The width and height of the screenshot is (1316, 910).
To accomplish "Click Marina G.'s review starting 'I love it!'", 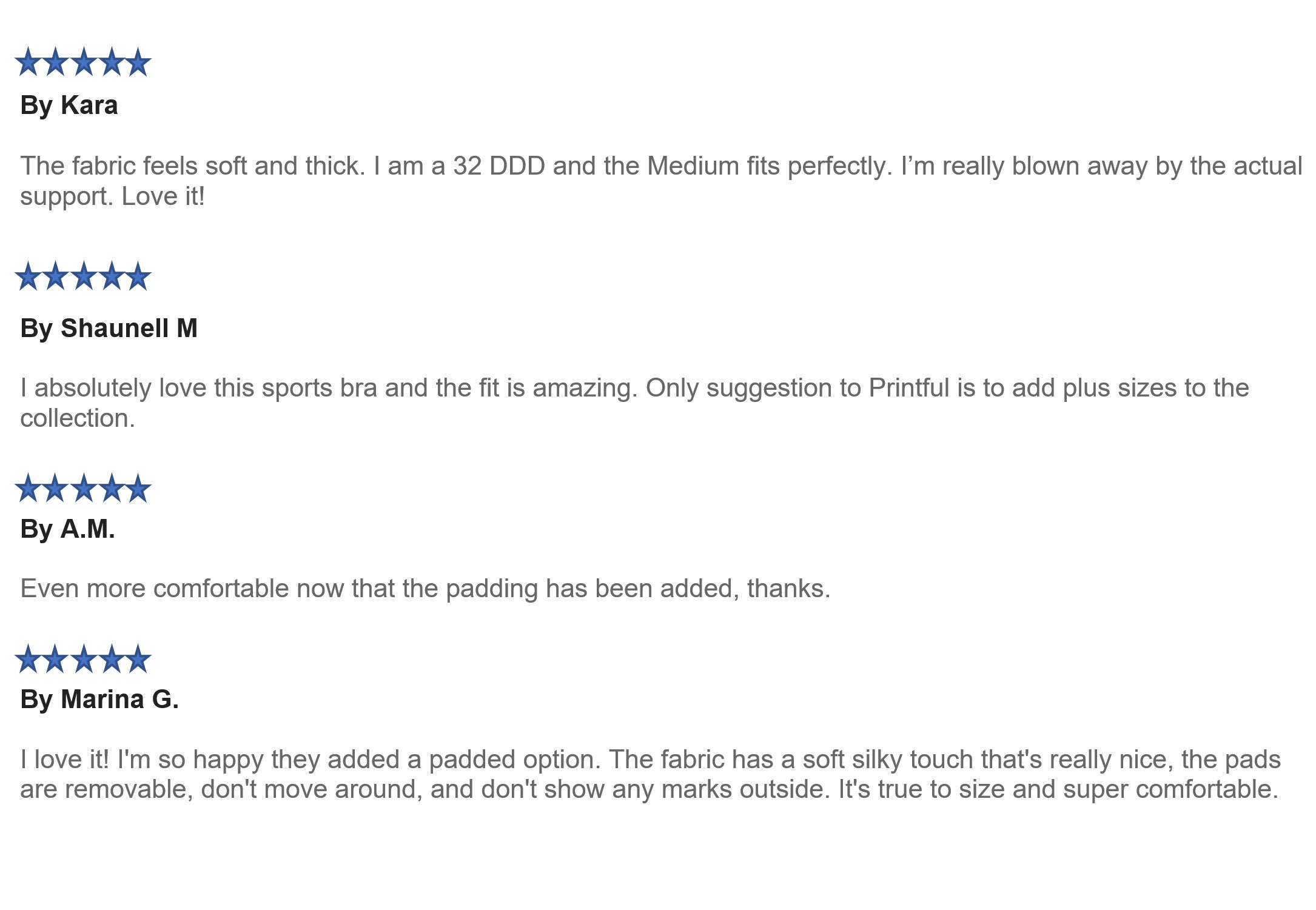I will point(650,774).
